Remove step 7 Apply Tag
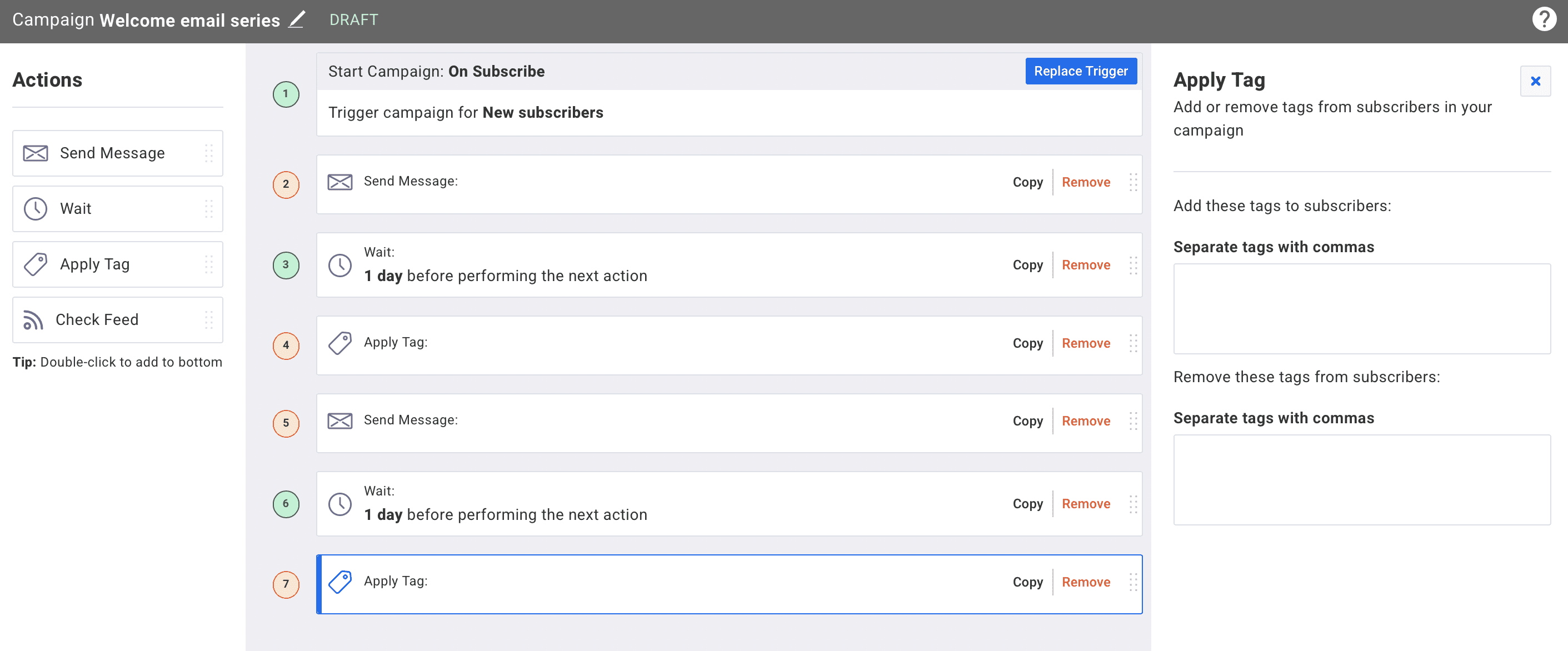 click(x=1086, y=582)
